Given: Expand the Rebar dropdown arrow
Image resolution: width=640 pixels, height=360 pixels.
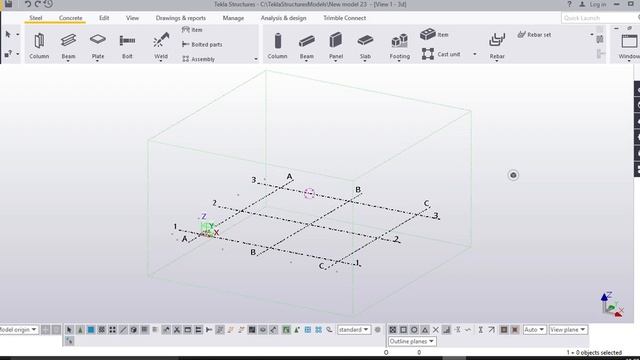Looking at the screenshot, I should [x=497, y=61].
